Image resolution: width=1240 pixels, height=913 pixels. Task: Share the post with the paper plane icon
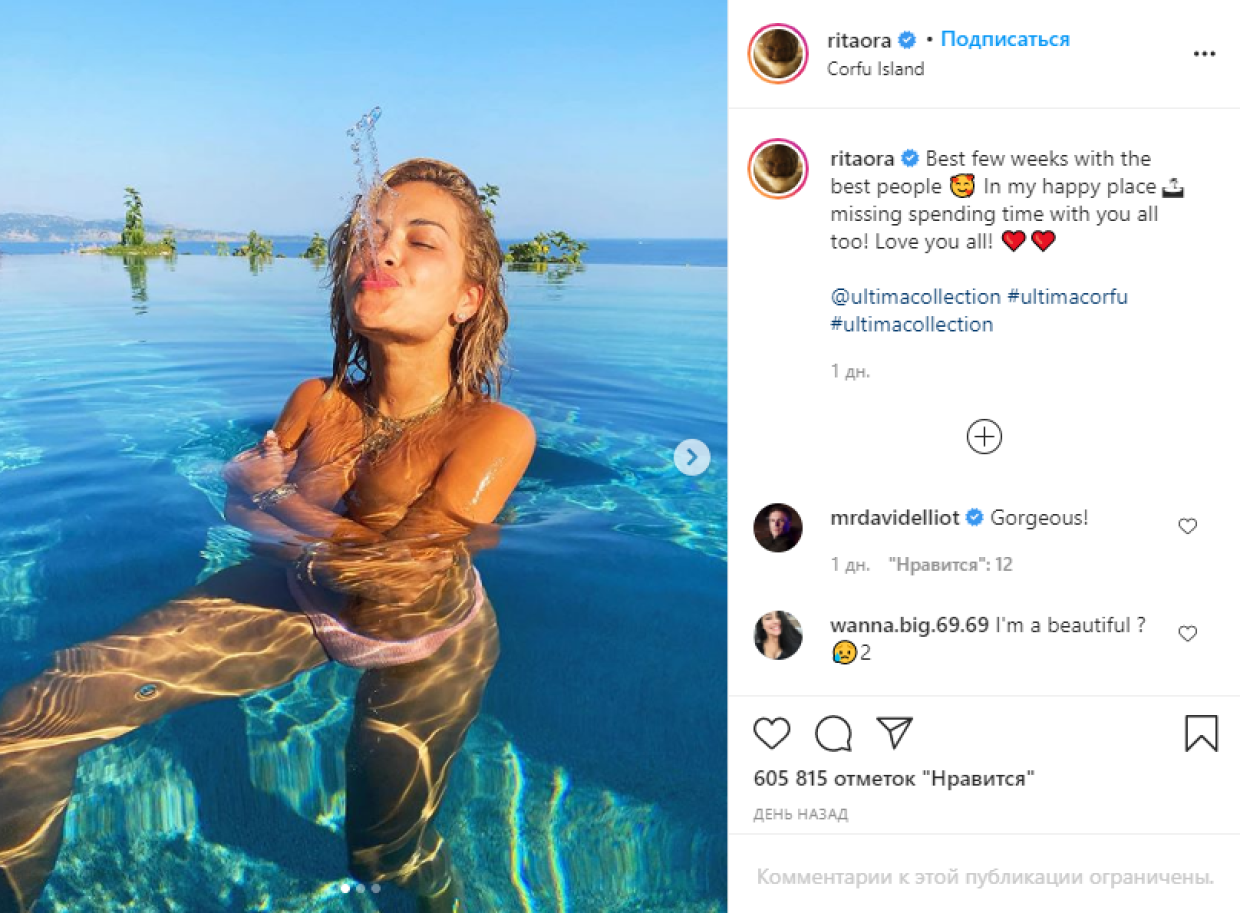(894, 733)
